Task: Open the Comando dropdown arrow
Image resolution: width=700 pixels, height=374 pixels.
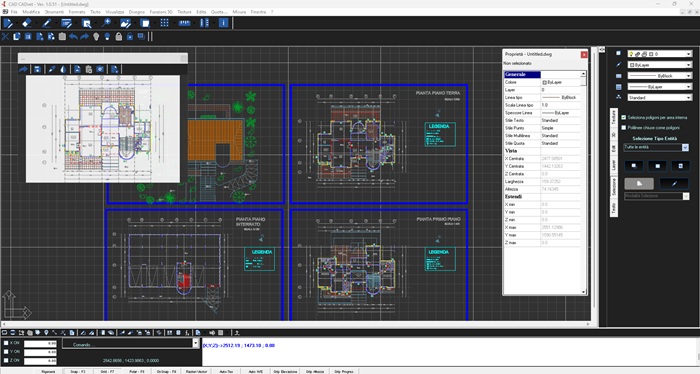Action: 195,343
